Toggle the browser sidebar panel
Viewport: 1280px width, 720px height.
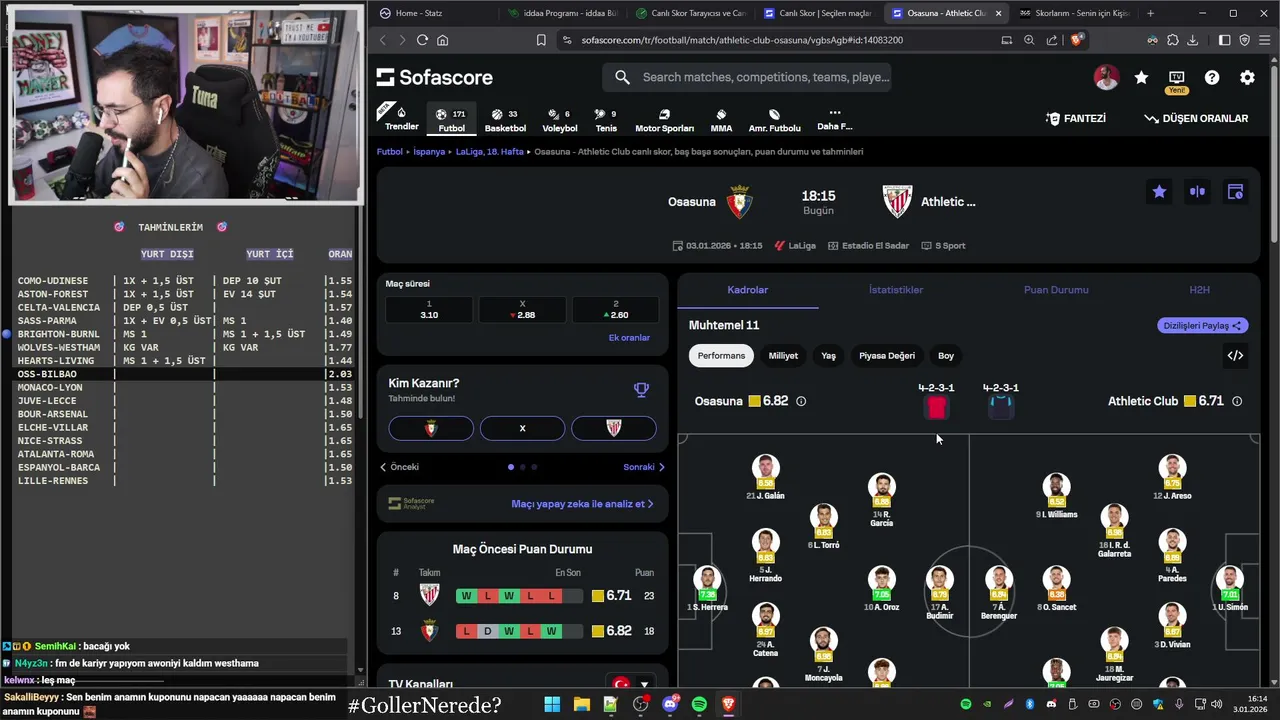pos(1225,40)
